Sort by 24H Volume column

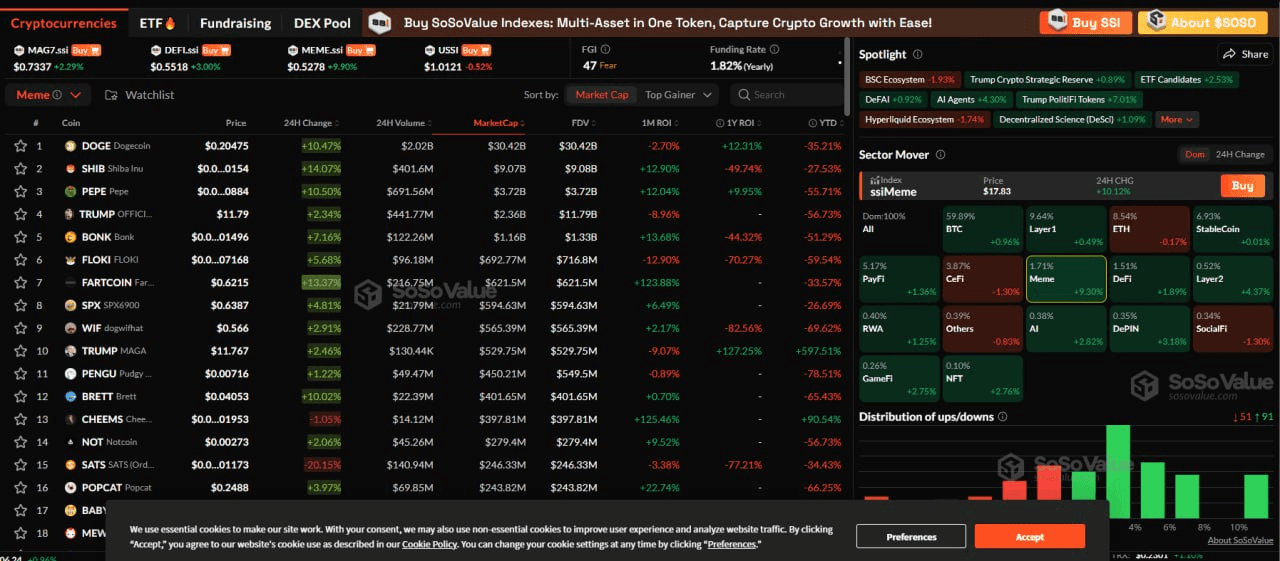click(x=404, y=123)
